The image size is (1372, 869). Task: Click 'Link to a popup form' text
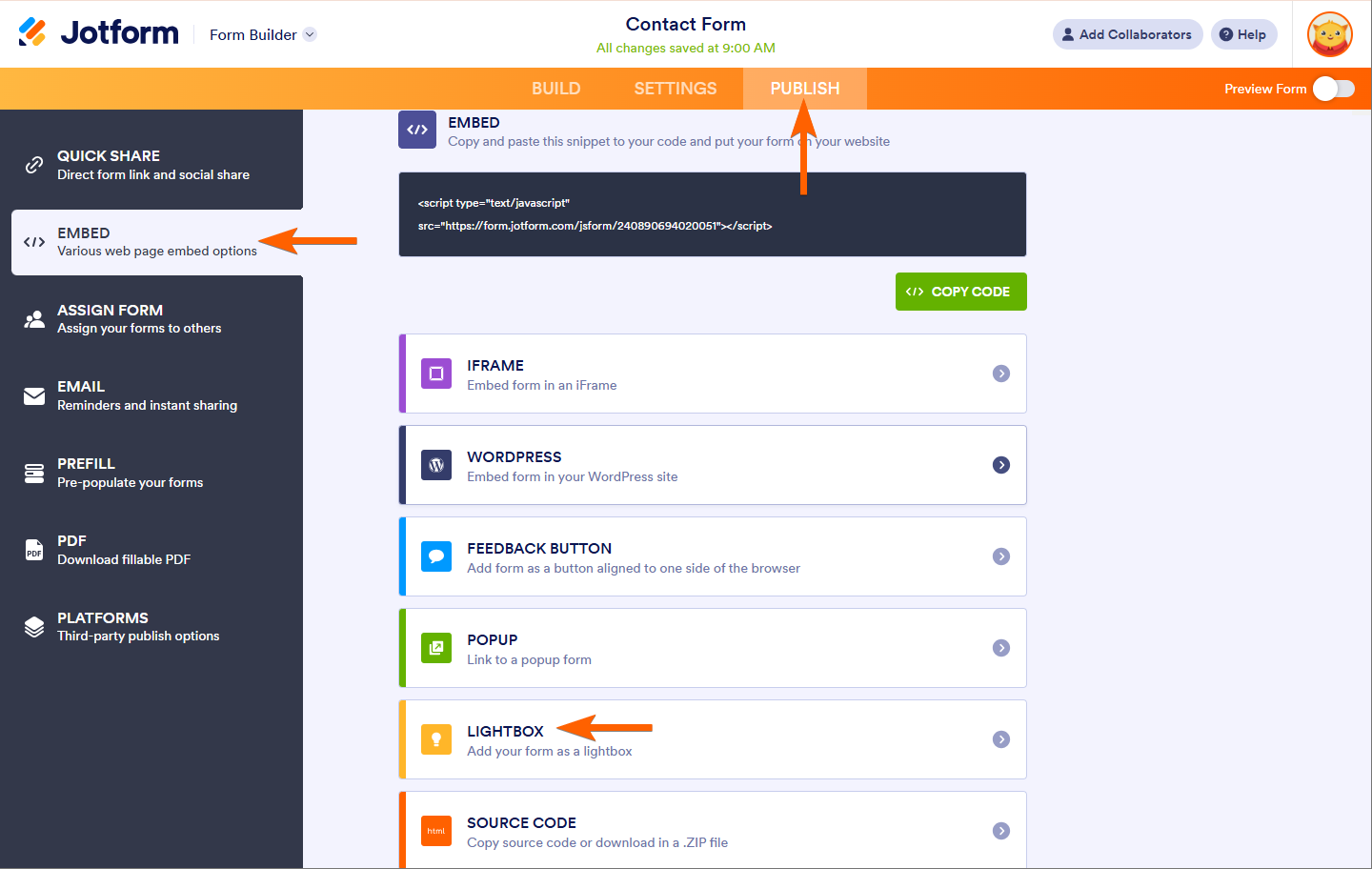[529, 659]
